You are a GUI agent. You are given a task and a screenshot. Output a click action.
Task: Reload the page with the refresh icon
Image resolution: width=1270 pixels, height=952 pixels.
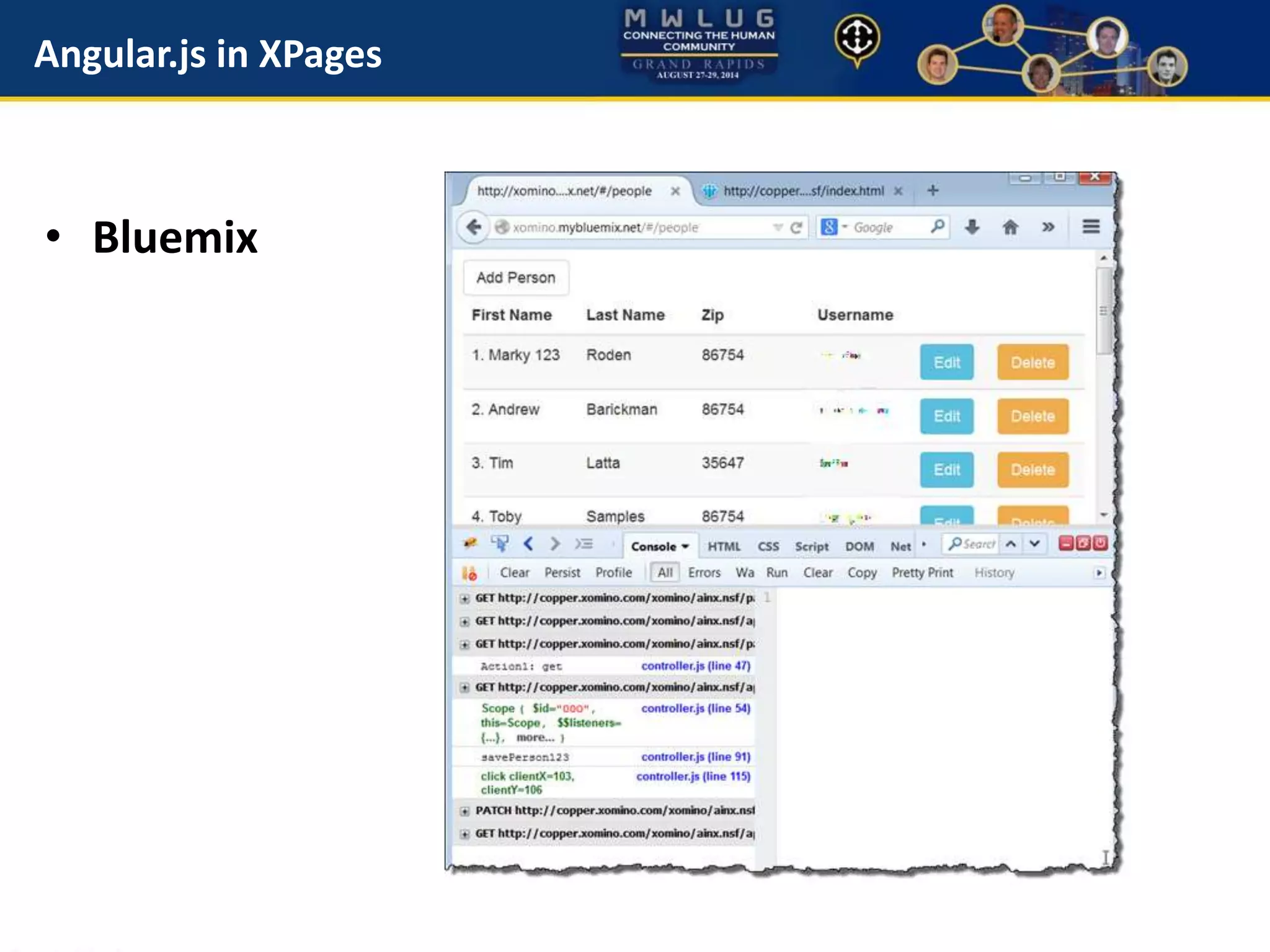(796, 227)
